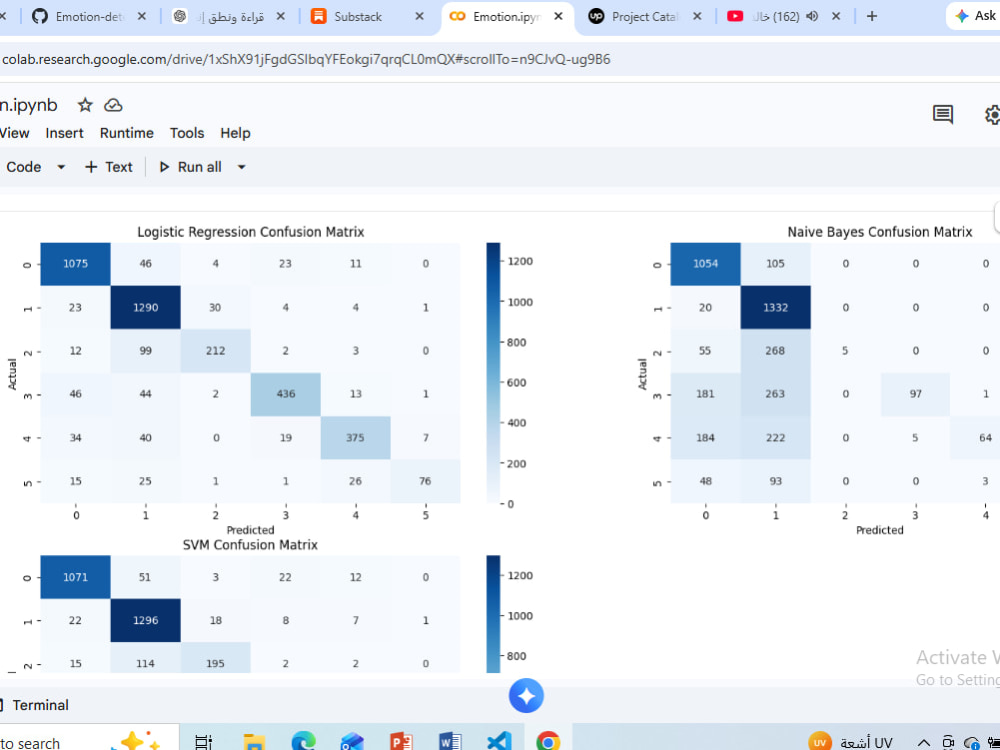
Task: Open PowerPoint from the taskbar
Action: pyautogui.click(x=401, y=742)
